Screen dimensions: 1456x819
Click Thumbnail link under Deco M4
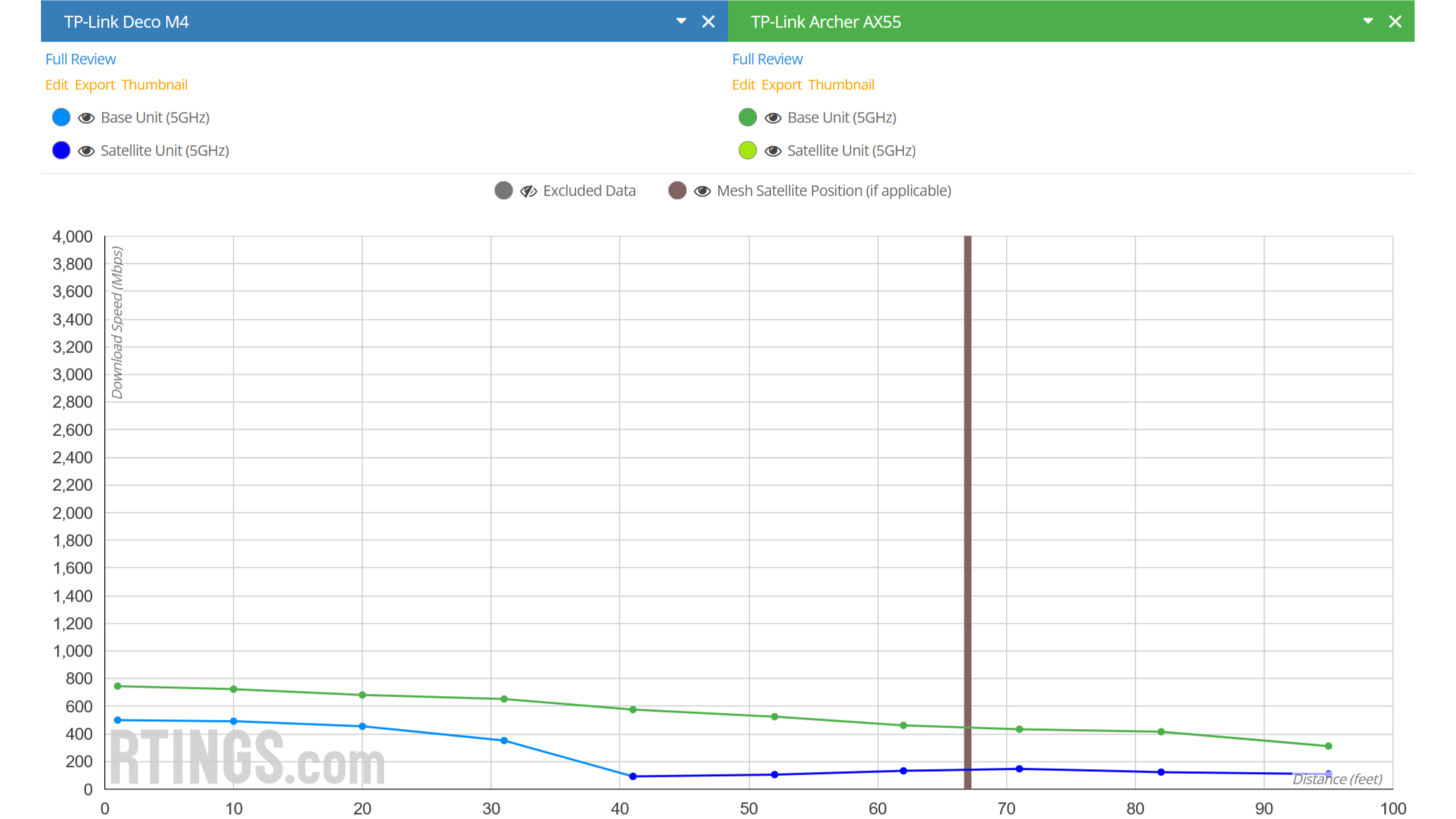point(154,85)
